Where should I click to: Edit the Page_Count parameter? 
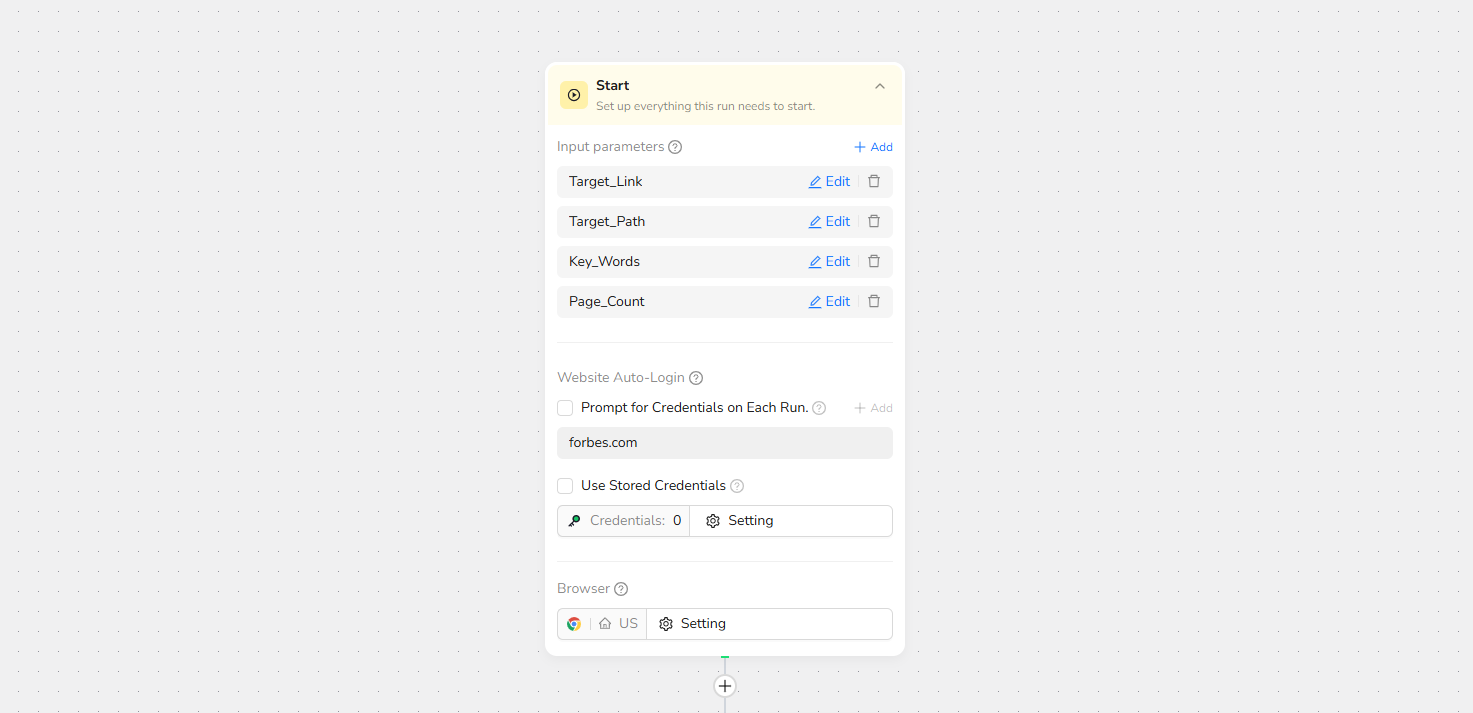(829, 302)
